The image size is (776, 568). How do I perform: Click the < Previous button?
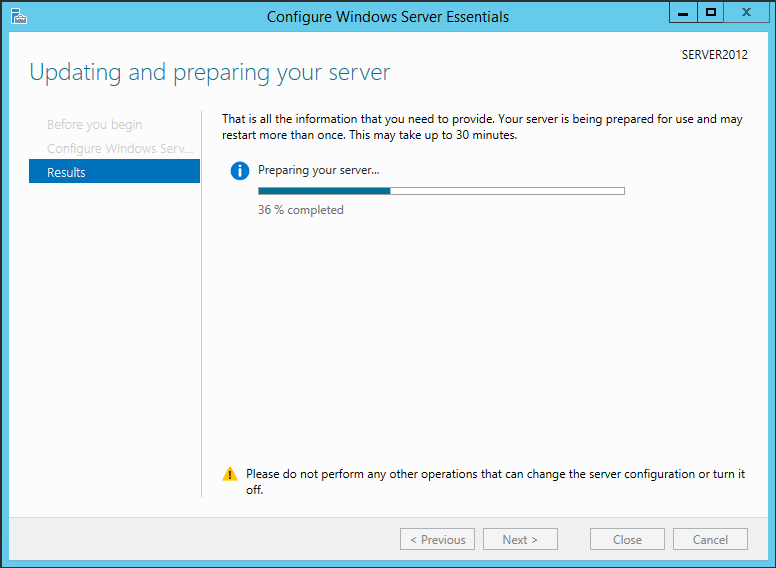point(437,539)
